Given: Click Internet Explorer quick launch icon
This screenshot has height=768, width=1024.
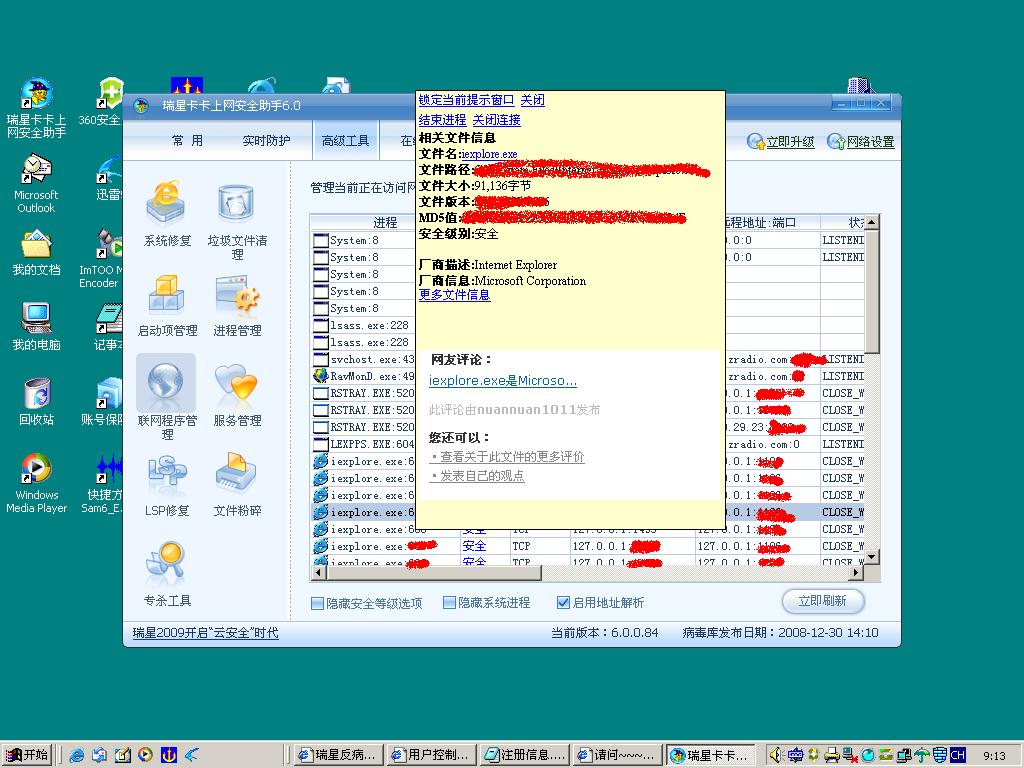Looking at the screenshot, I should [x=77, y=755].
